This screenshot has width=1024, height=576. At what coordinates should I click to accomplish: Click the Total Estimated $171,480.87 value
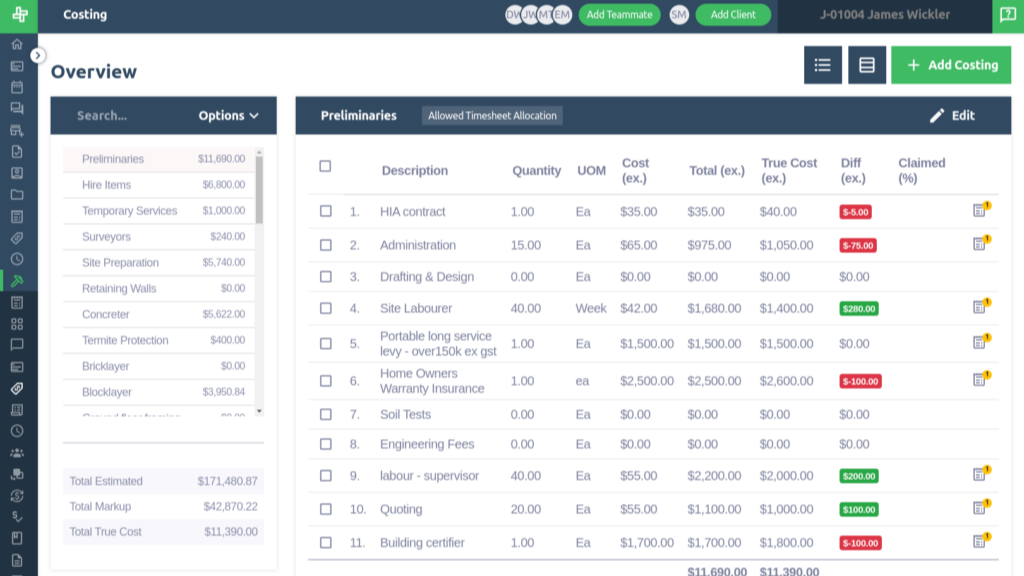[227, 481]
